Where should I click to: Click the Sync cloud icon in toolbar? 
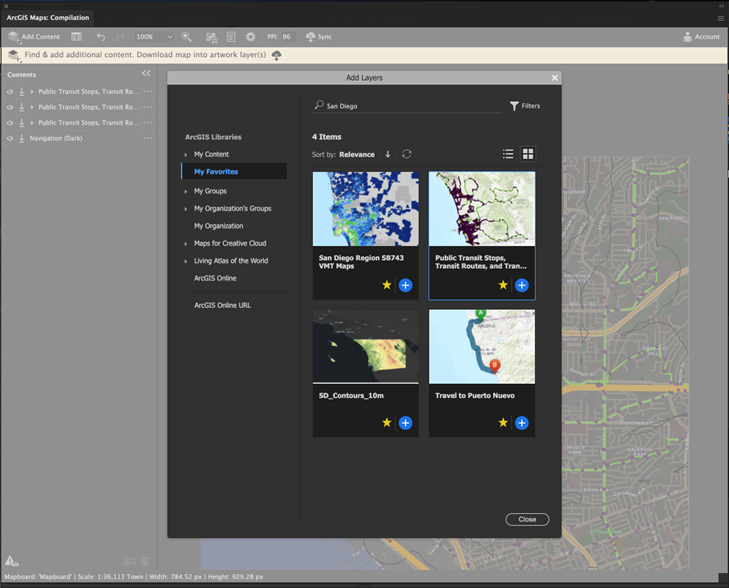pos(311,37)
